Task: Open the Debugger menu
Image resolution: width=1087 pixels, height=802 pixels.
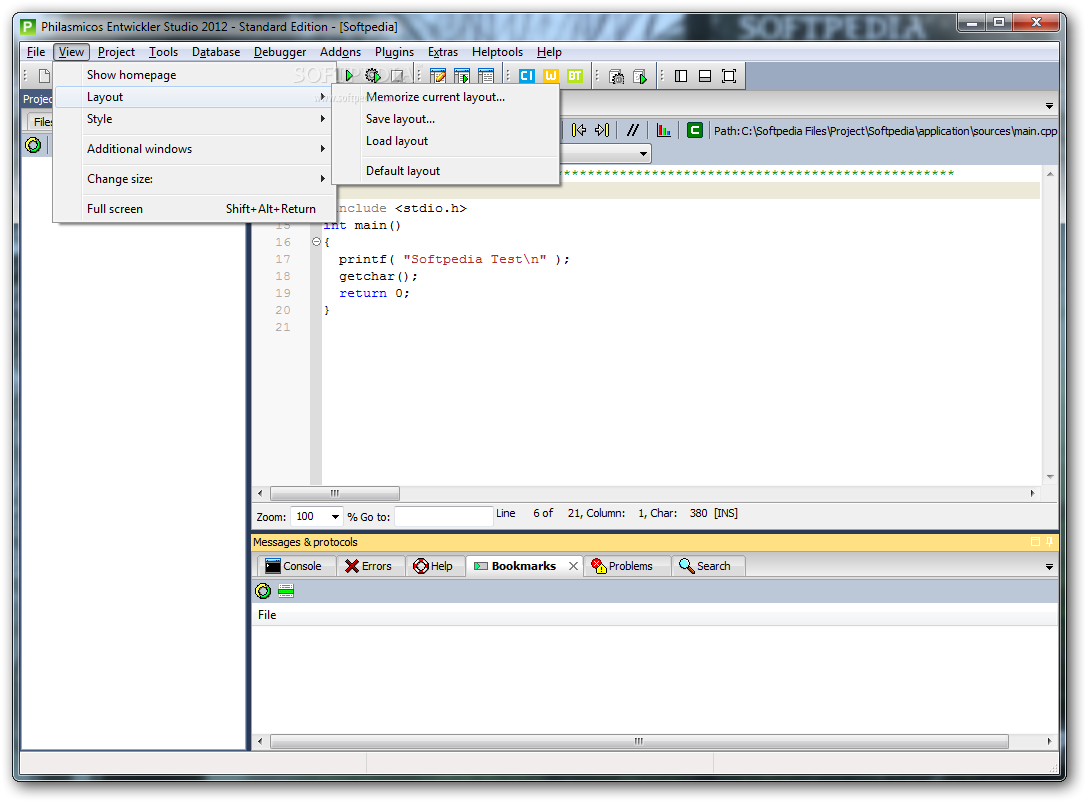Action: click(x=279, y=52)
